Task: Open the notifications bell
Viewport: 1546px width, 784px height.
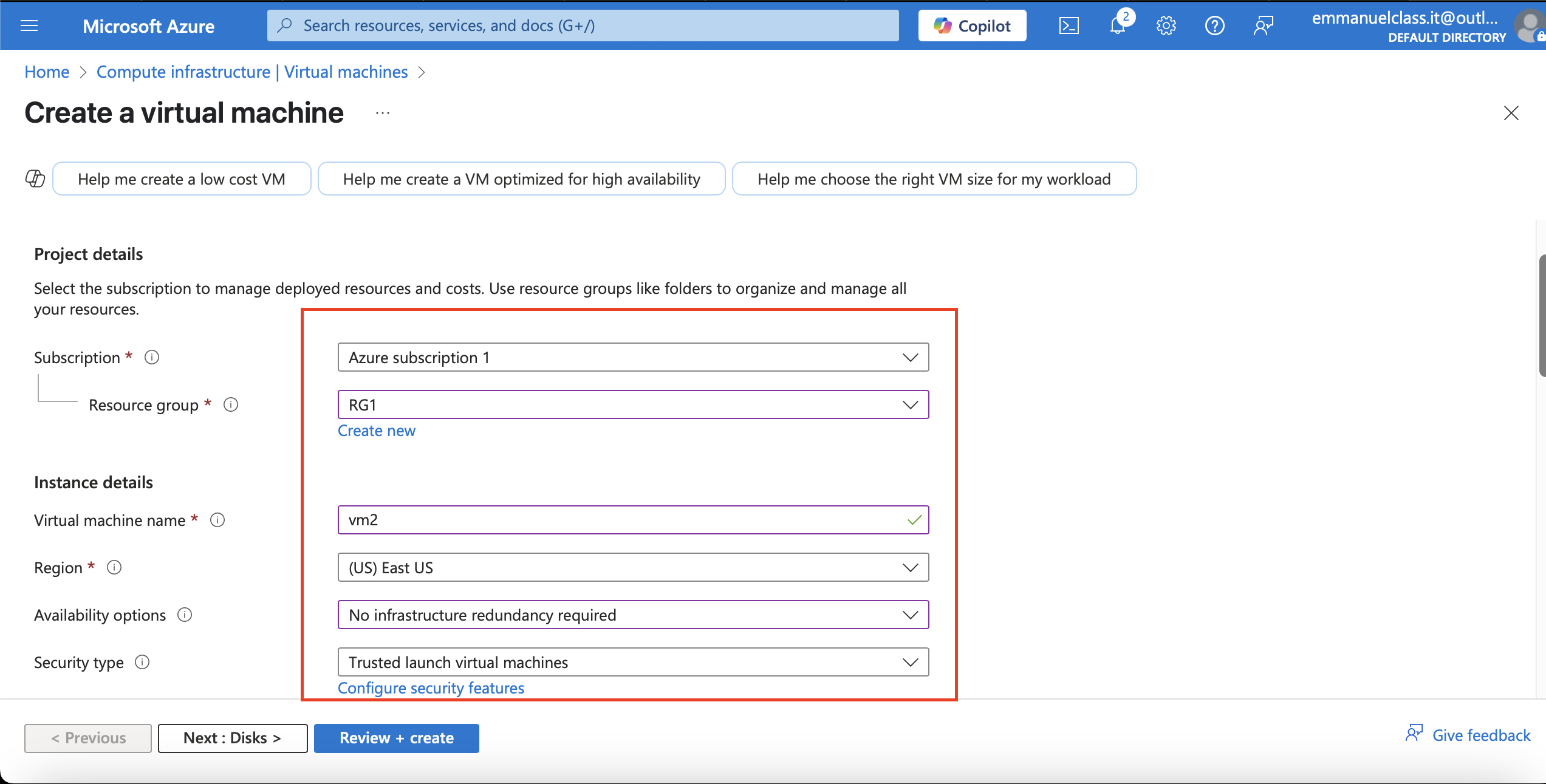Action: click(x=1118, y=26)
